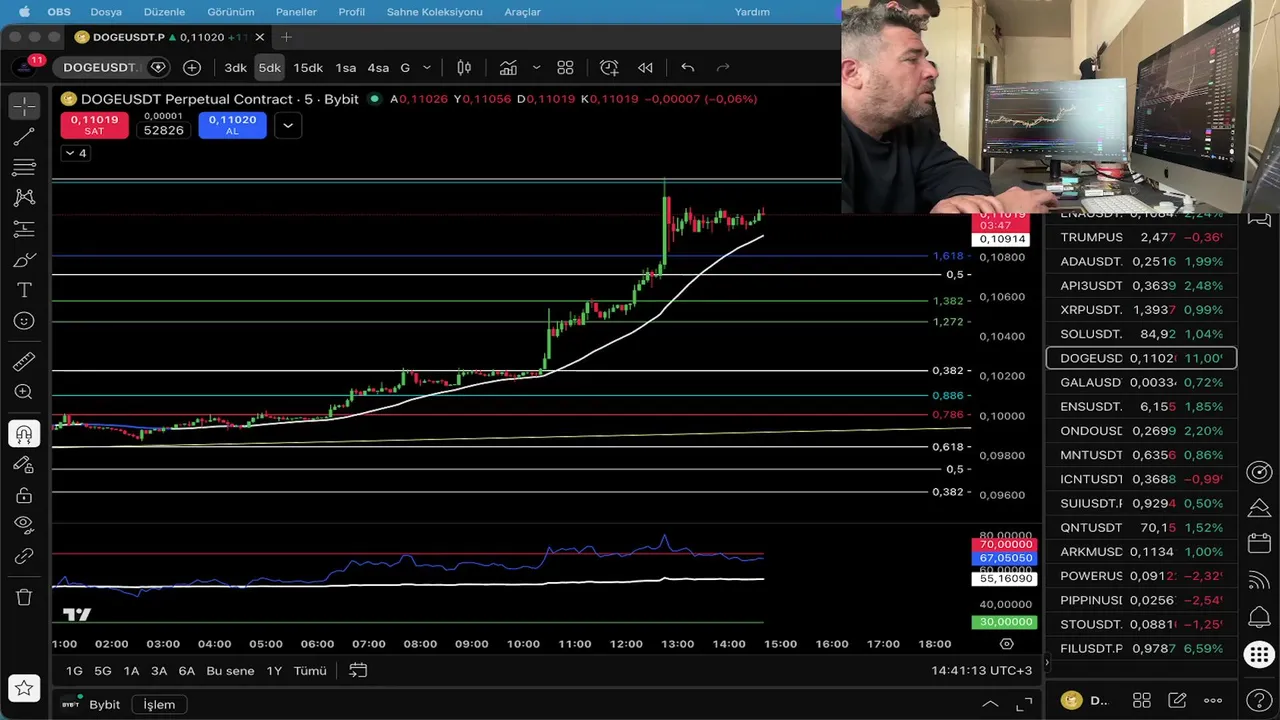This screenshot has height=720, width=1280.
Task: Click the blue AL buy button
Action: [232, 125]
